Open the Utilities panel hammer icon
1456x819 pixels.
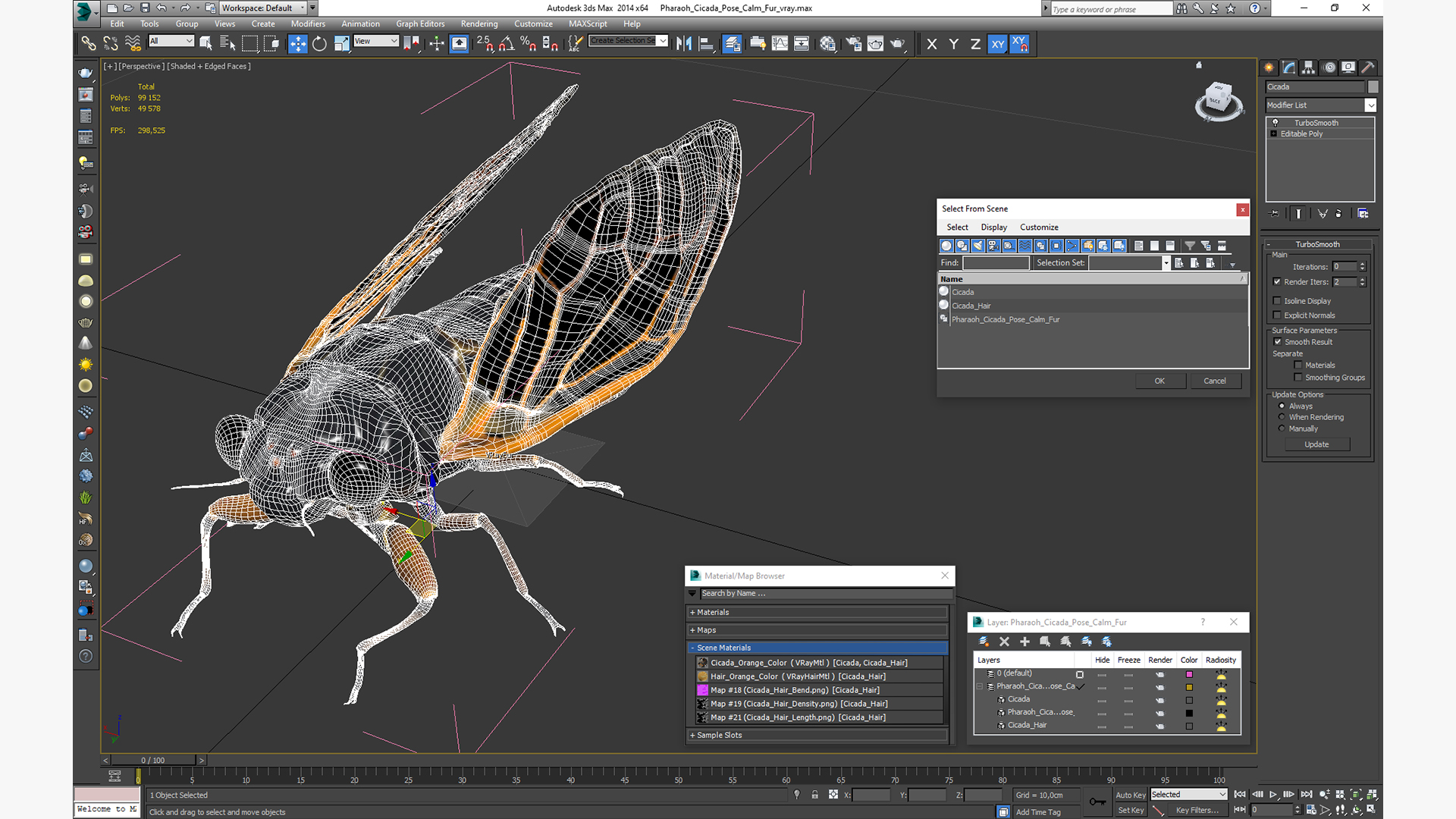click(x=1367, y=67)
